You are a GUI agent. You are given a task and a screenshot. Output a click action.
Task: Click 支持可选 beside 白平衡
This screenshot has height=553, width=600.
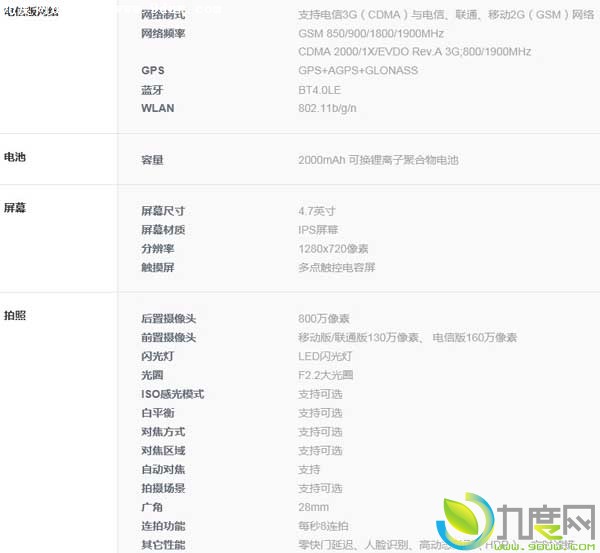(320, 413)
